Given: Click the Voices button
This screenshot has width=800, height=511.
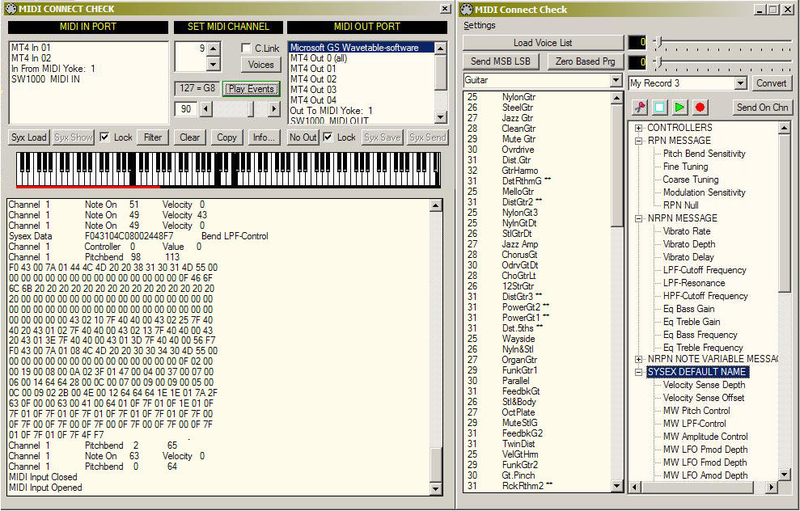Looking at the screenshot, I should 261,65.
